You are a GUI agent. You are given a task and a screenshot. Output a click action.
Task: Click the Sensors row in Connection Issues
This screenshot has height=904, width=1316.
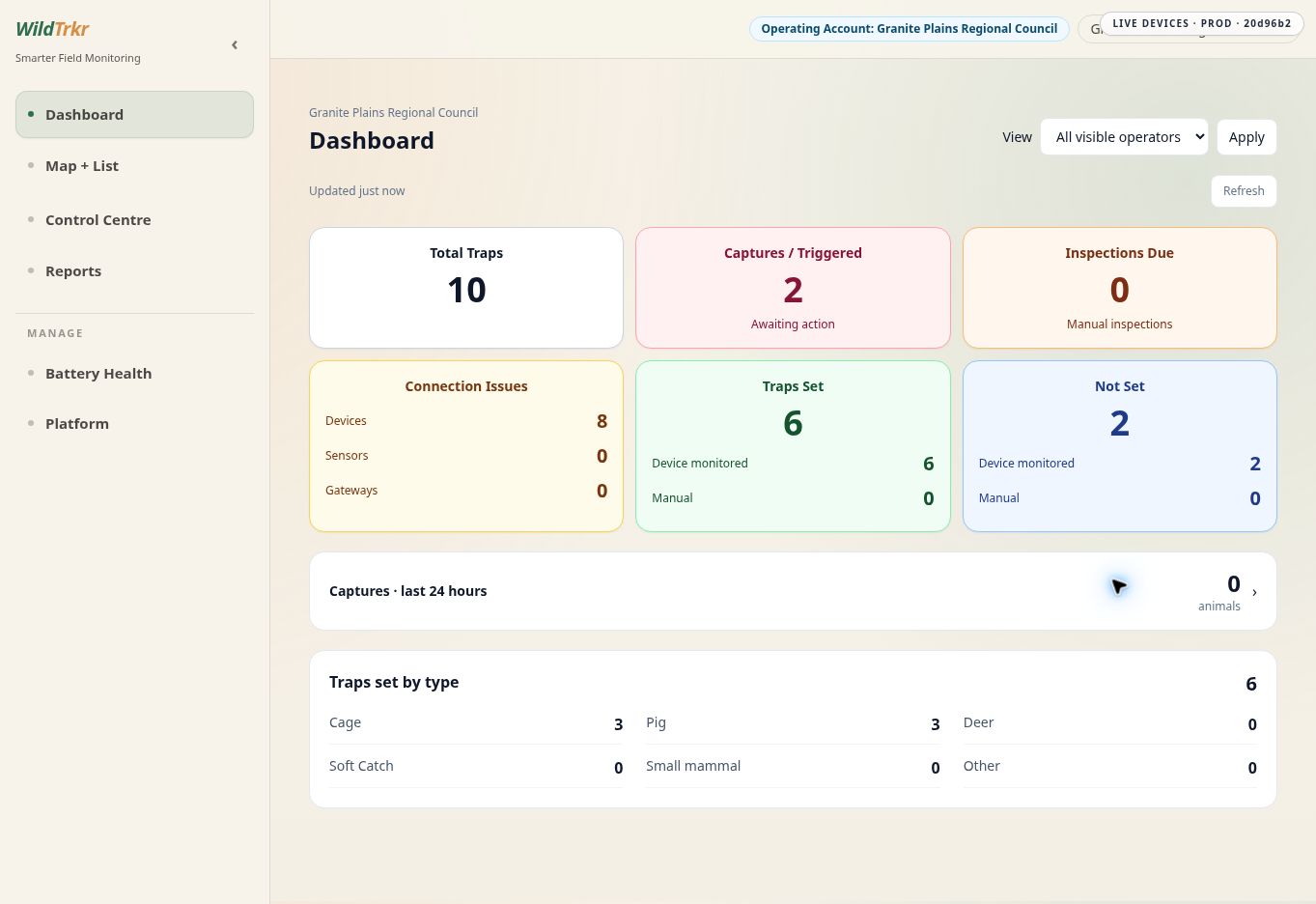pyautogui.click(x=466, y=456)
